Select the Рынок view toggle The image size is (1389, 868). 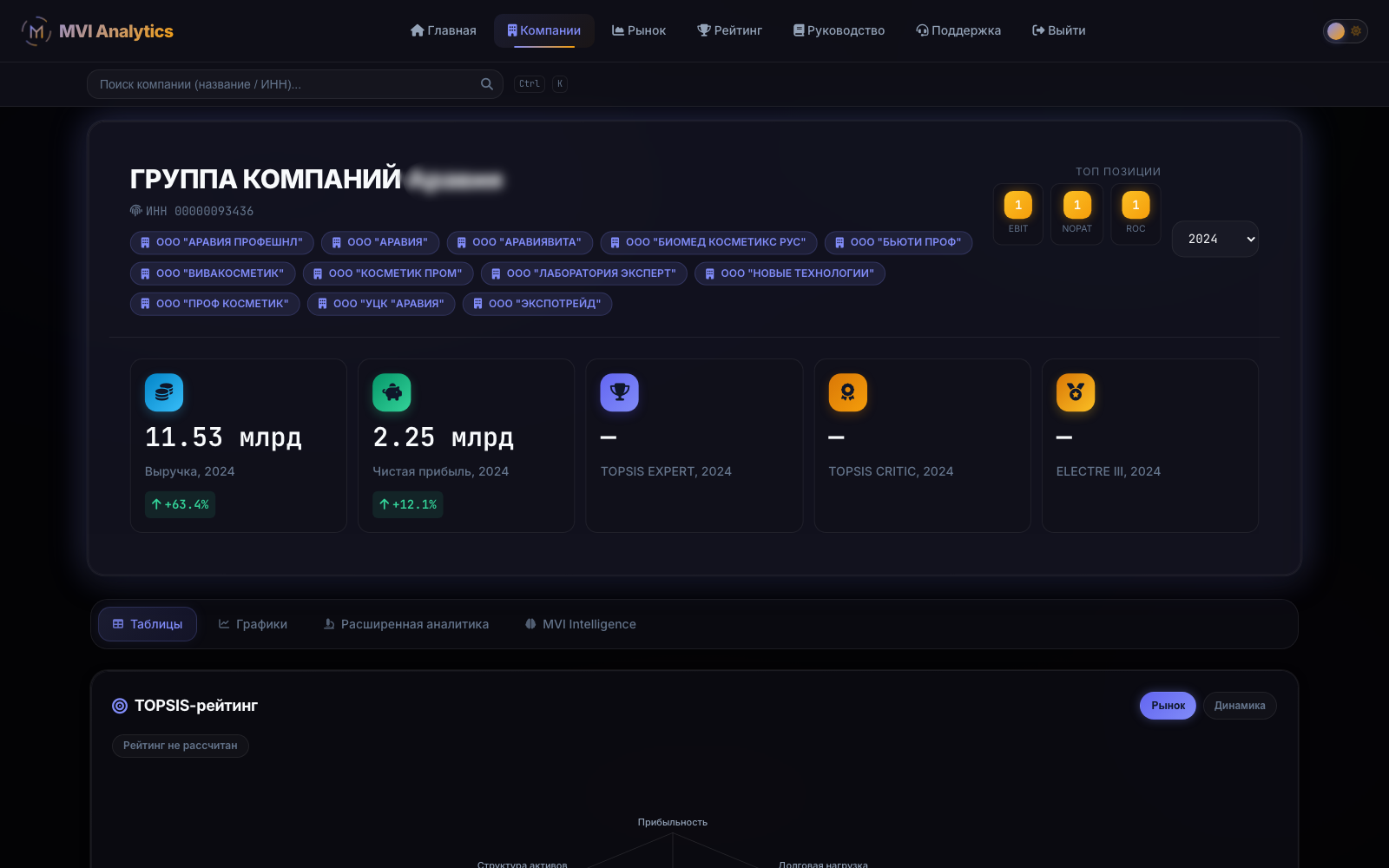[1168, 706]
